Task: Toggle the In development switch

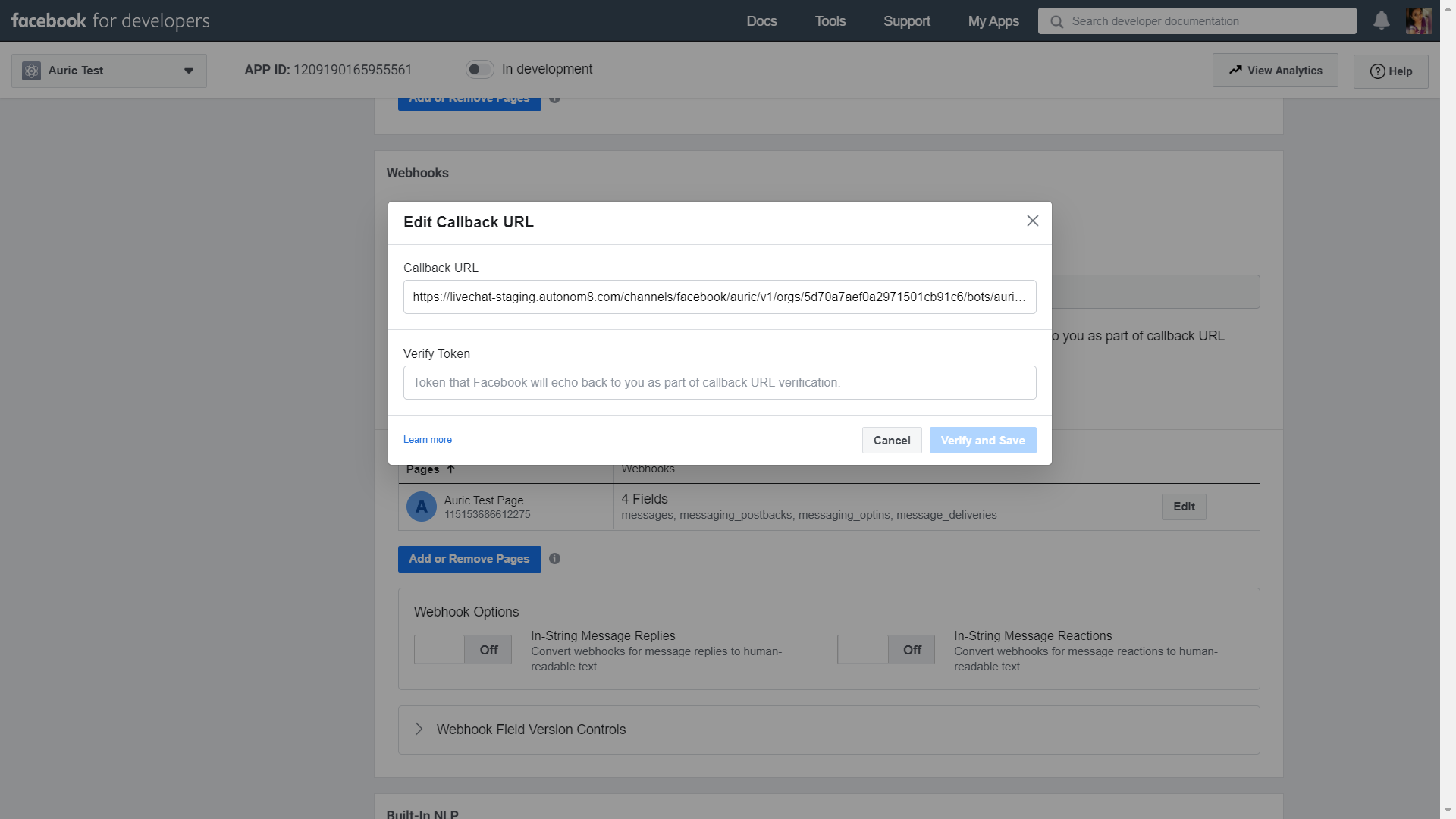Action: coord(479,69)
